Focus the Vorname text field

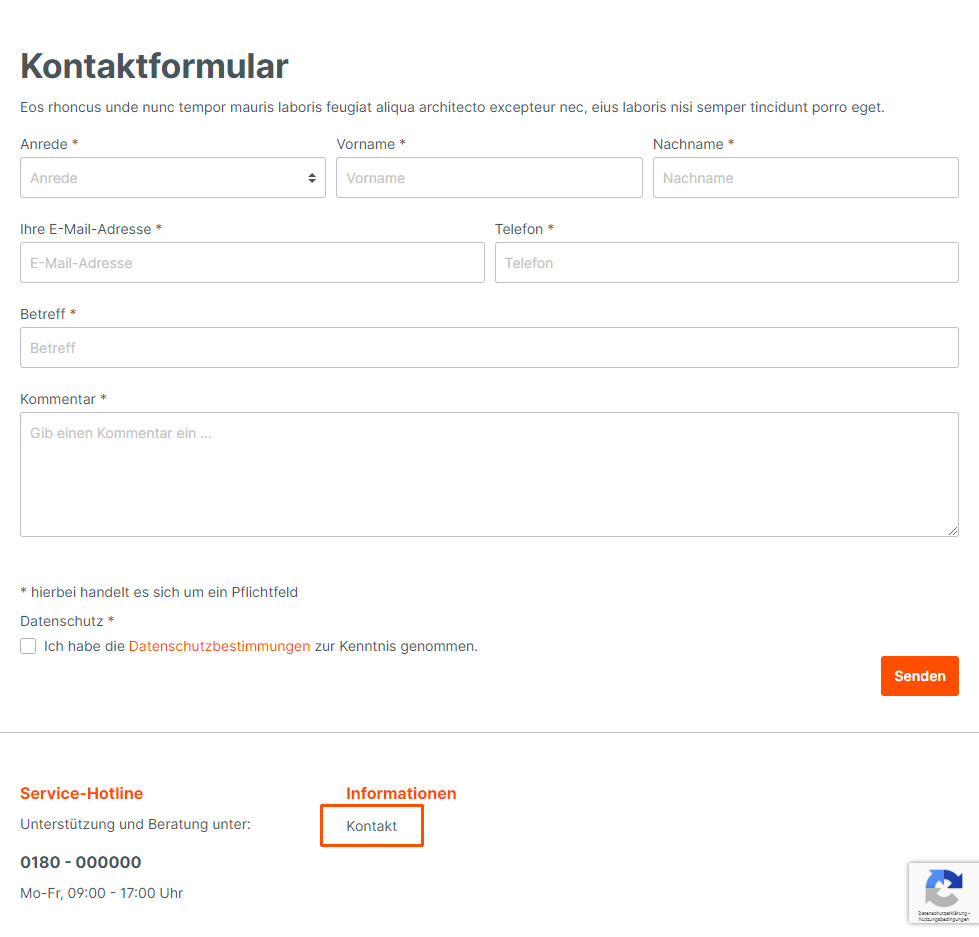(489, 178)
